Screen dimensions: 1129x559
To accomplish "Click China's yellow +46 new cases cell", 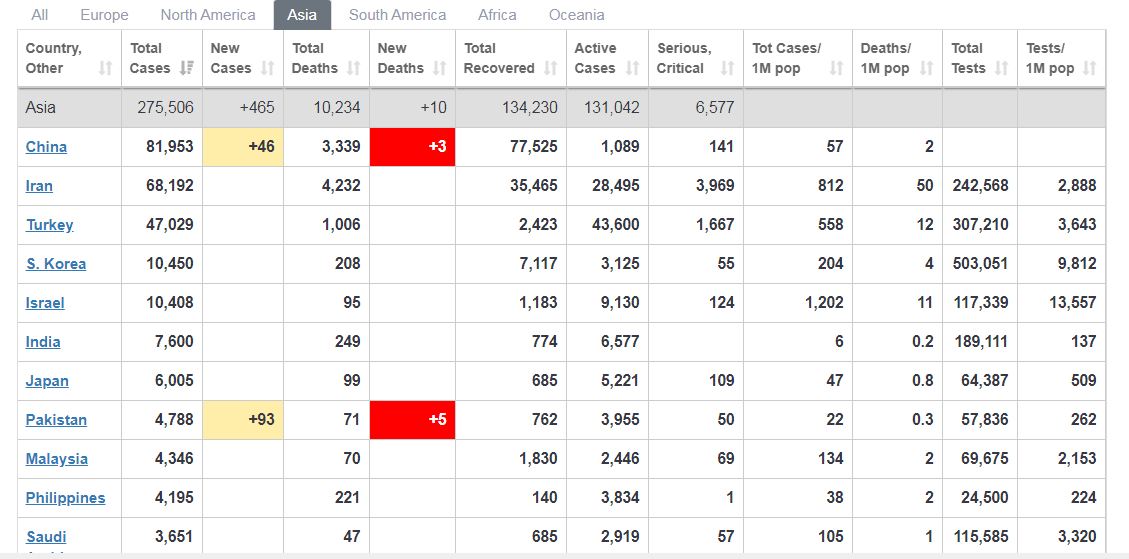I will 243,146.
